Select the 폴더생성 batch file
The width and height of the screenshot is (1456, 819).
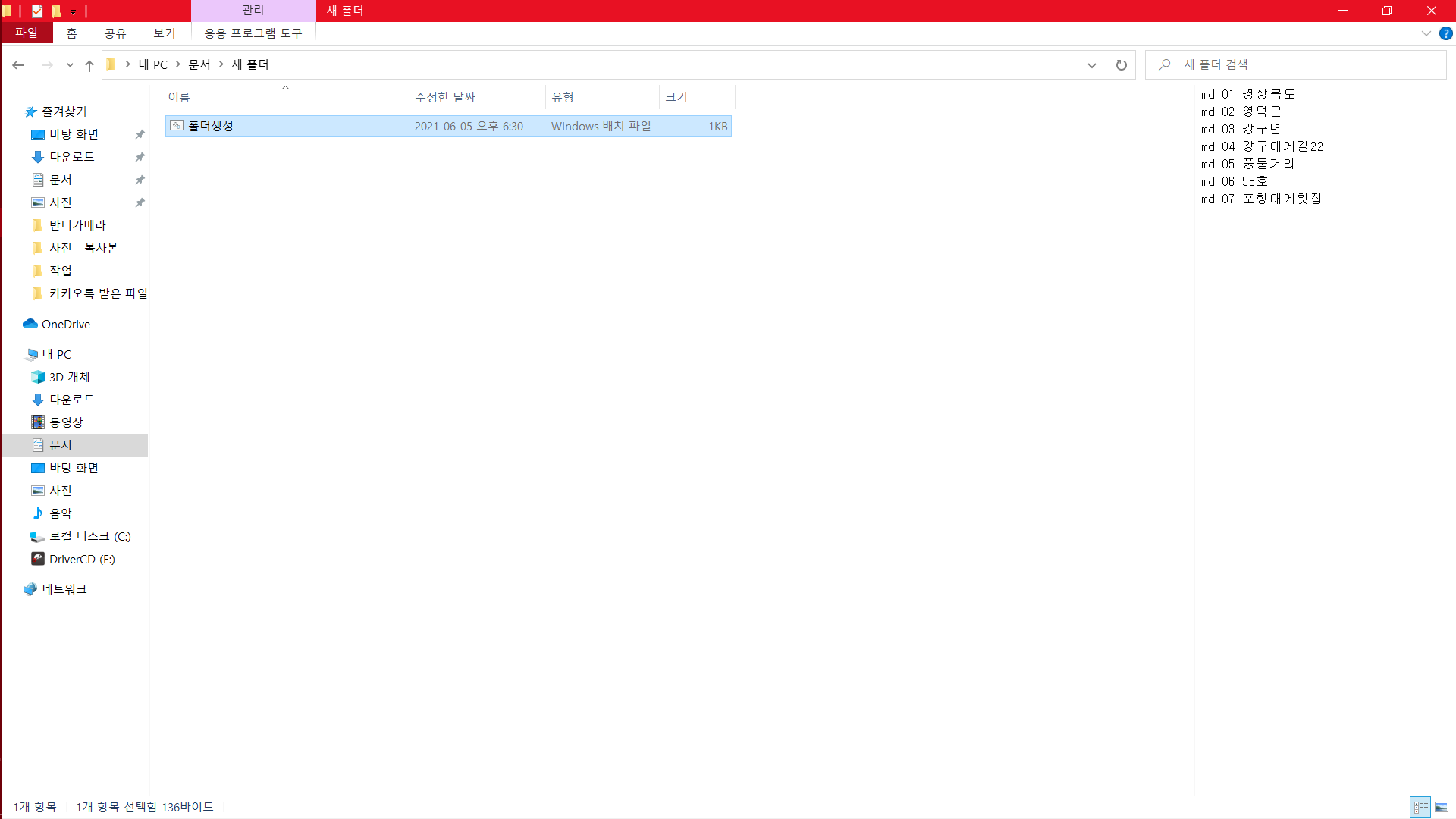coord(448,126)
